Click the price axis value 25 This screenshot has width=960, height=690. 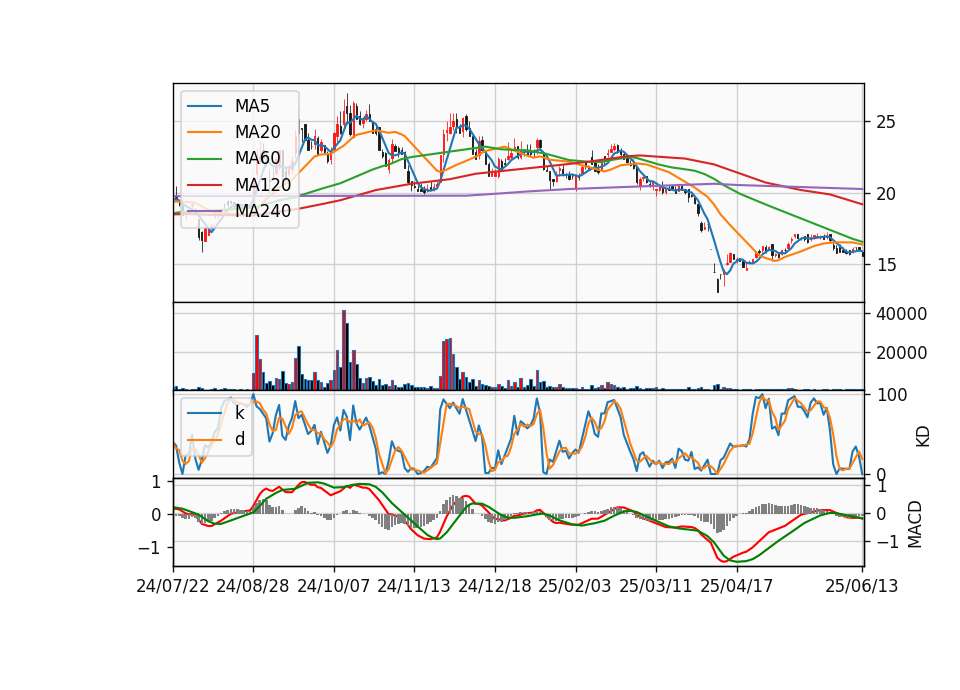coord(886,122)
